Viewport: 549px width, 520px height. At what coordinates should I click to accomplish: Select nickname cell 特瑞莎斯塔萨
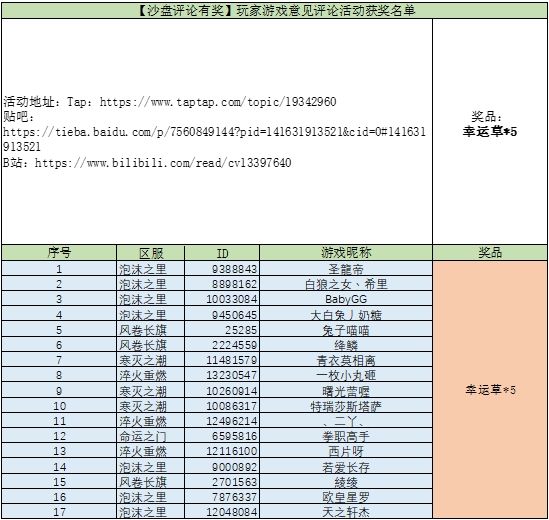click(346, 406)
